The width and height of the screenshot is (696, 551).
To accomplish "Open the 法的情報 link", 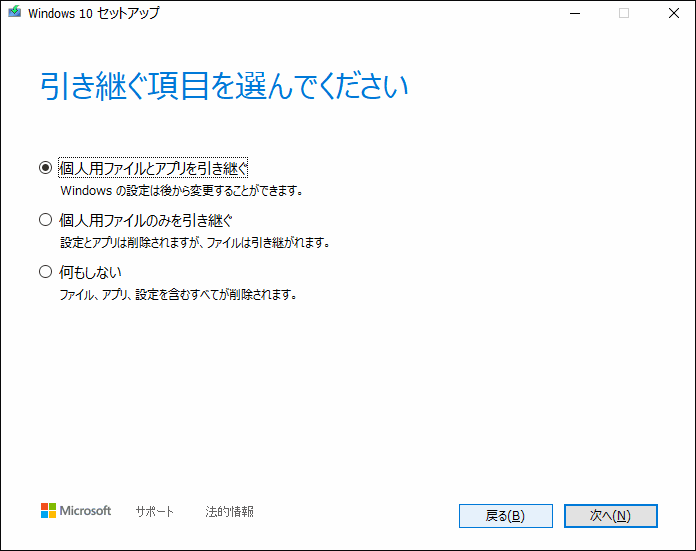I will pyautogui.click(x=229, y=511).
